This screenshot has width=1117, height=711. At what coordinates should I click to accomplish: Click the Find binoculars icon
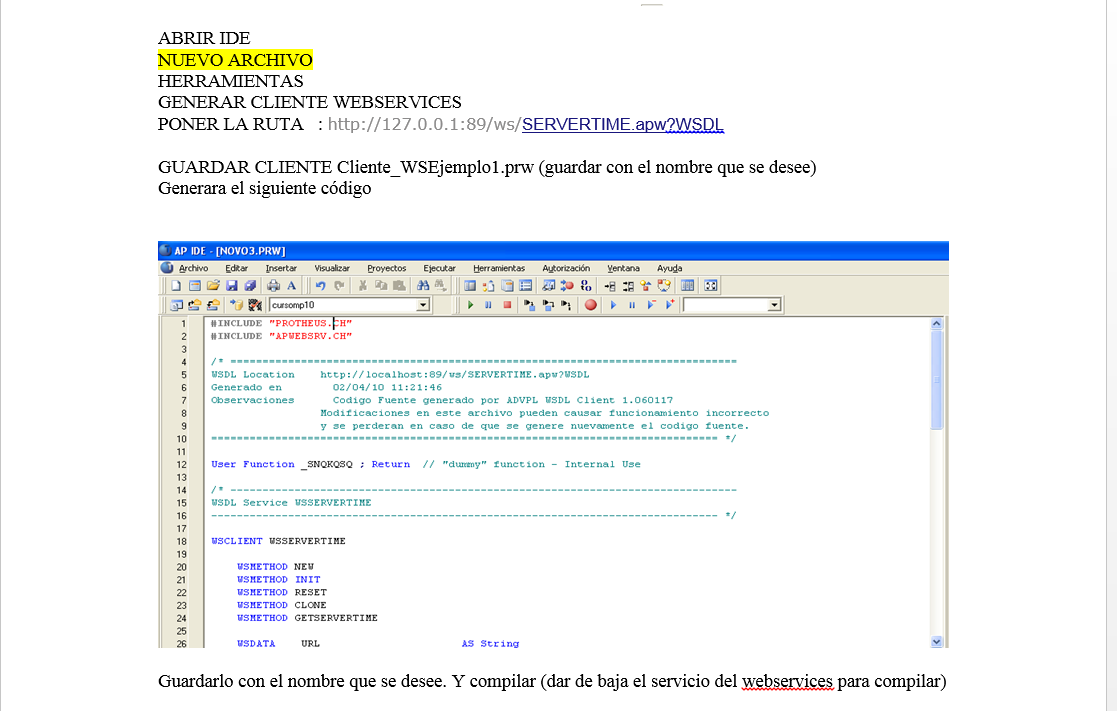tap(423, 286)
